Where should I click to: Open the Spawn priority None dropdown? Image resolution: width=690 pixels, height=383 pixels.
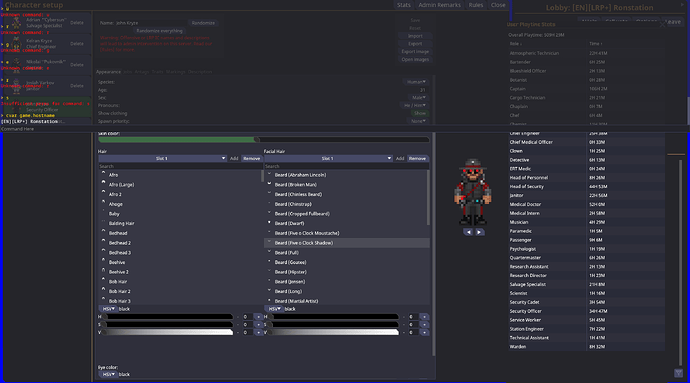coord(418,121)
